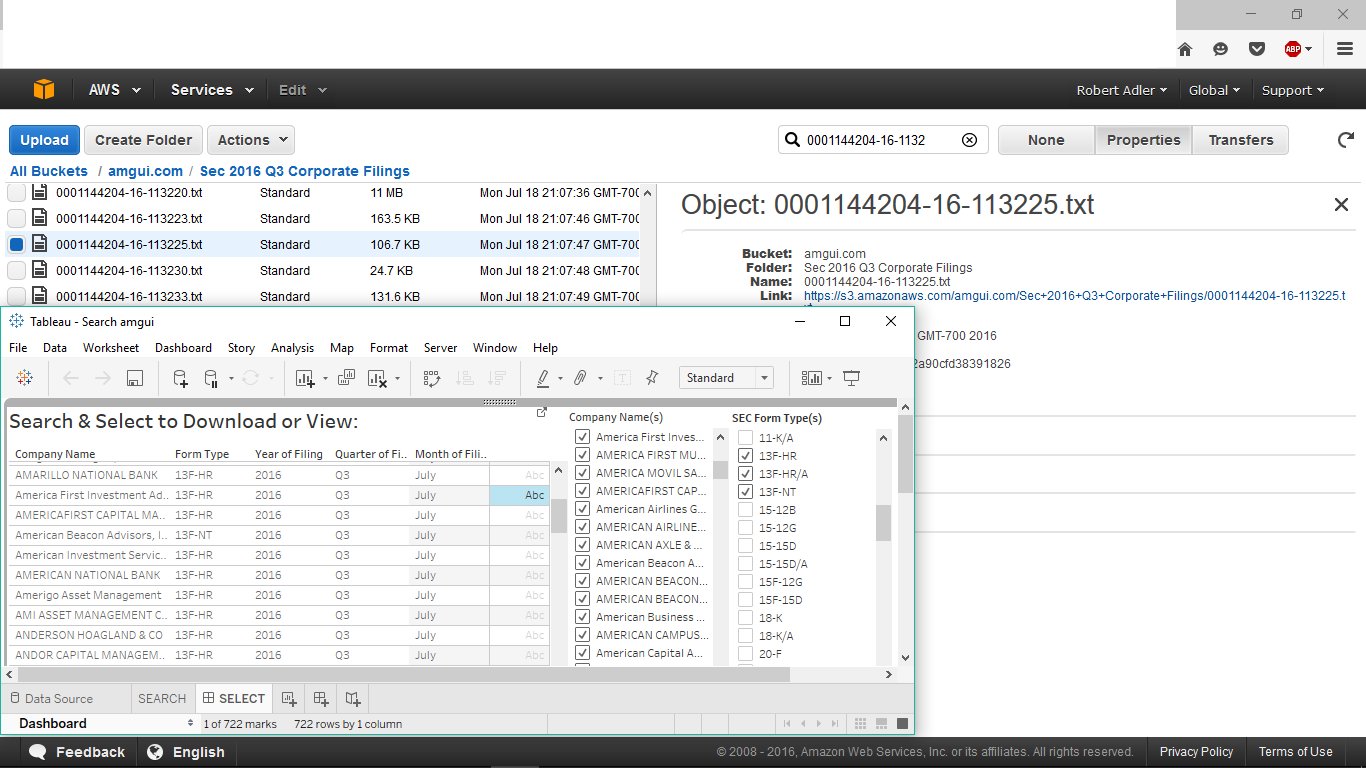Open the Worksheet menu in Tableau
The image size is (1366, 768).
point(111,348)
